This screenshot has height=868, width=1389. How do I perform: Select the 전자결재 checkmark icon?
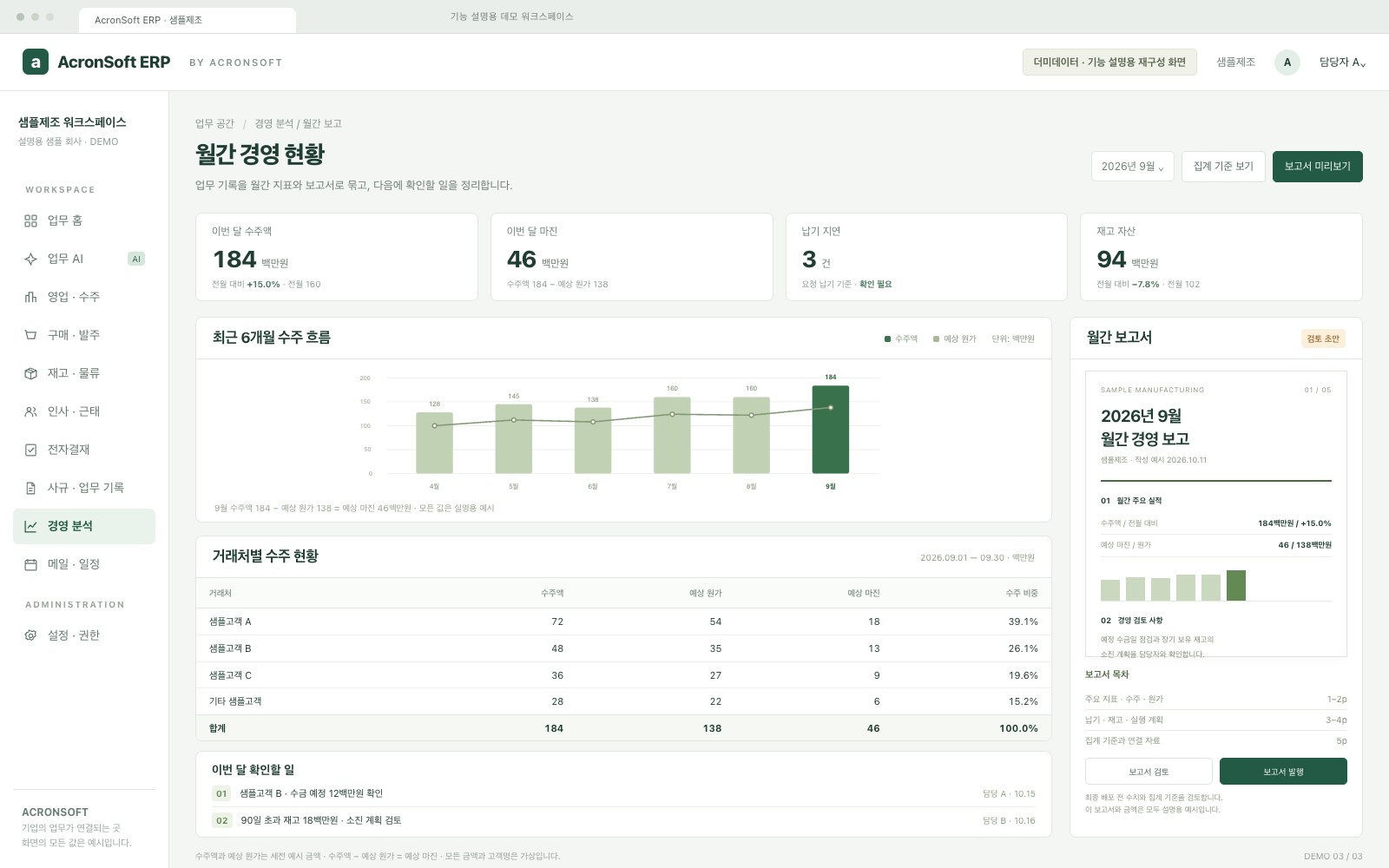pyautogui.click(x=30, y=450)
